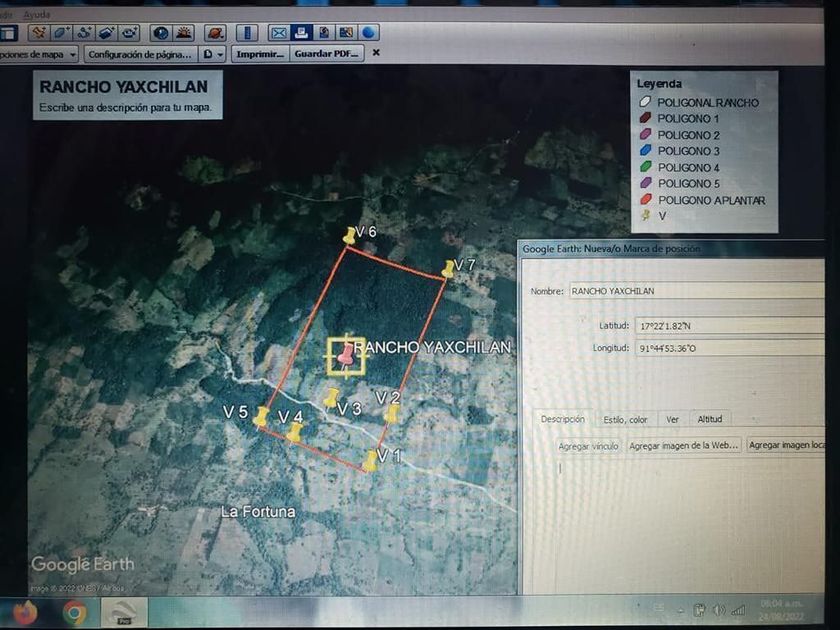Click the add placemark toolbar icon
Viewport: 840px width, 630px height.
point(38,33)
